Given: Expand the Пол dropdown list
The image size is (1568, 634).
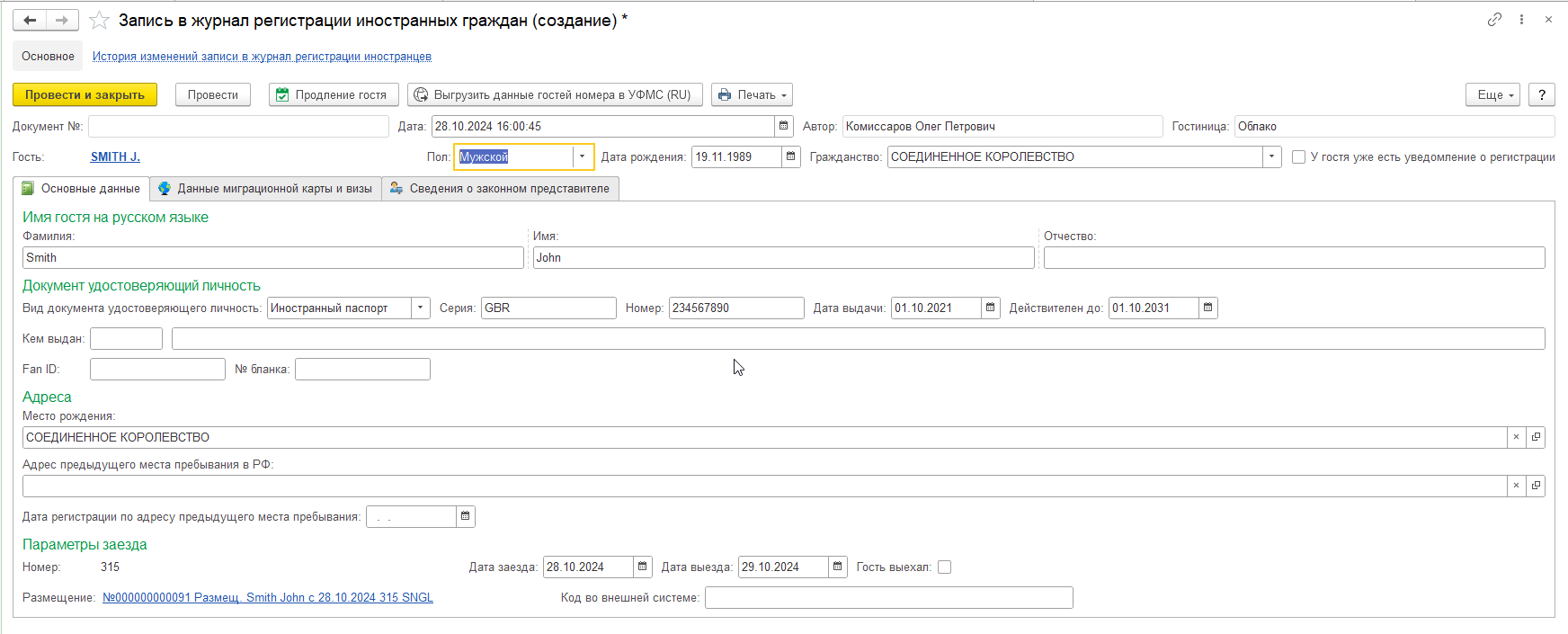Looking at the screenshot, I should pyautogui.click(x=582, y=156).
